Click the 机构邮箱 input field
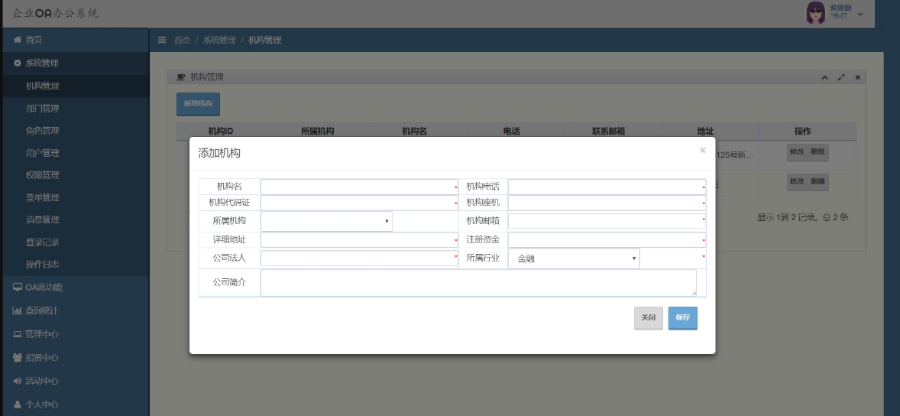This screenshot has width=900, height=416. click(607, 221)
